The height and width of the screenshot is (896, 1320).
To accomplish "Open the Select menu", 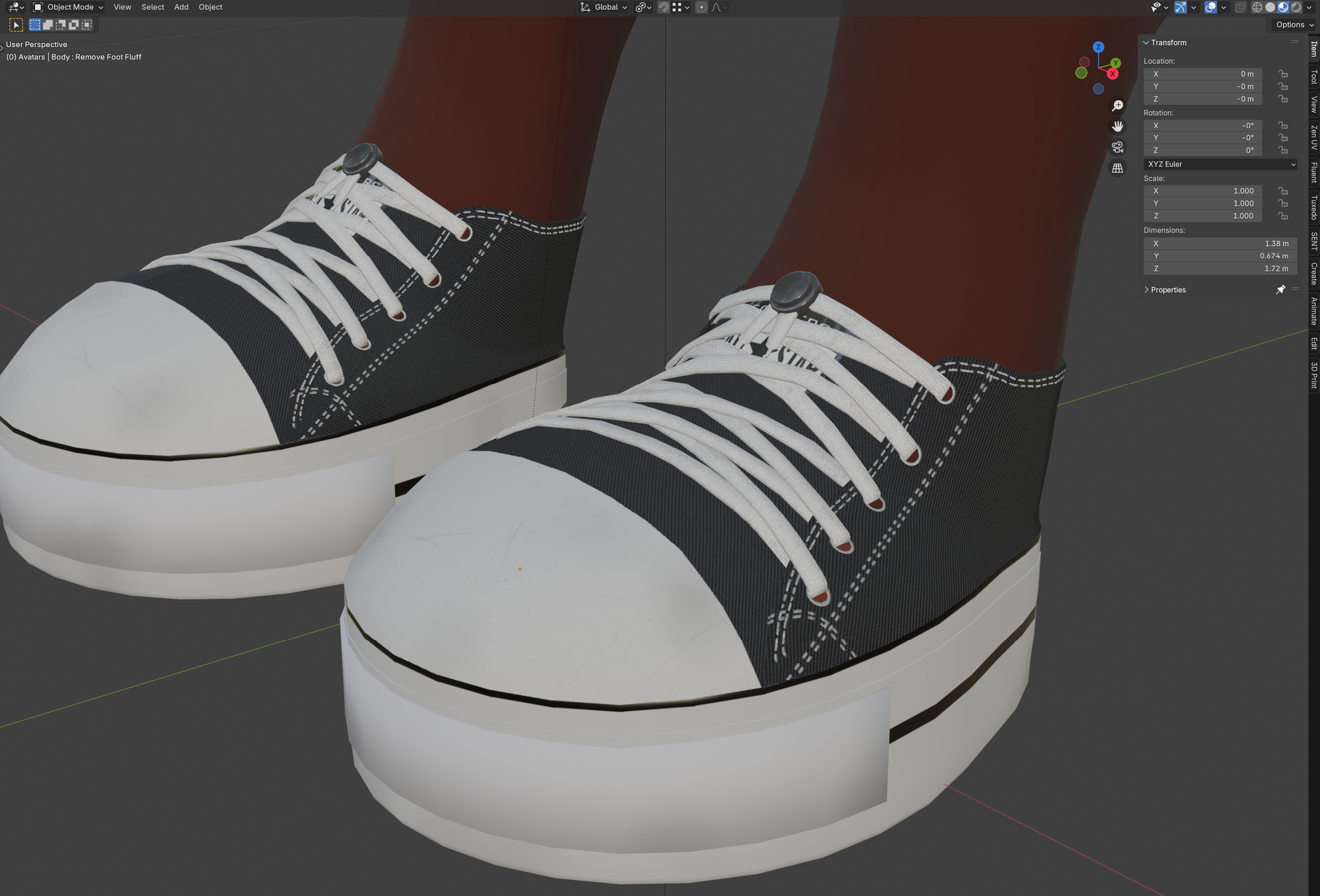I will point(153,7).
